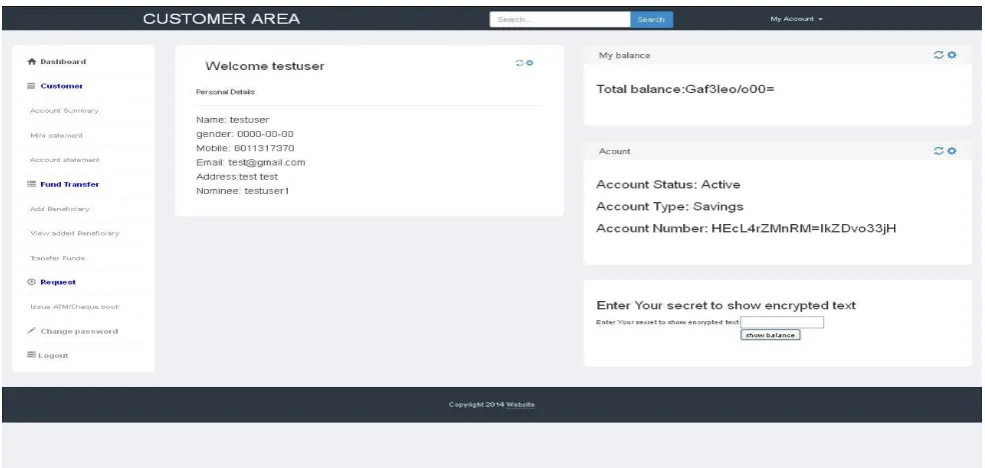Select the Request sidebar heading
The width and height of the screenshot is (985, 468).
(x=58, y=282)
